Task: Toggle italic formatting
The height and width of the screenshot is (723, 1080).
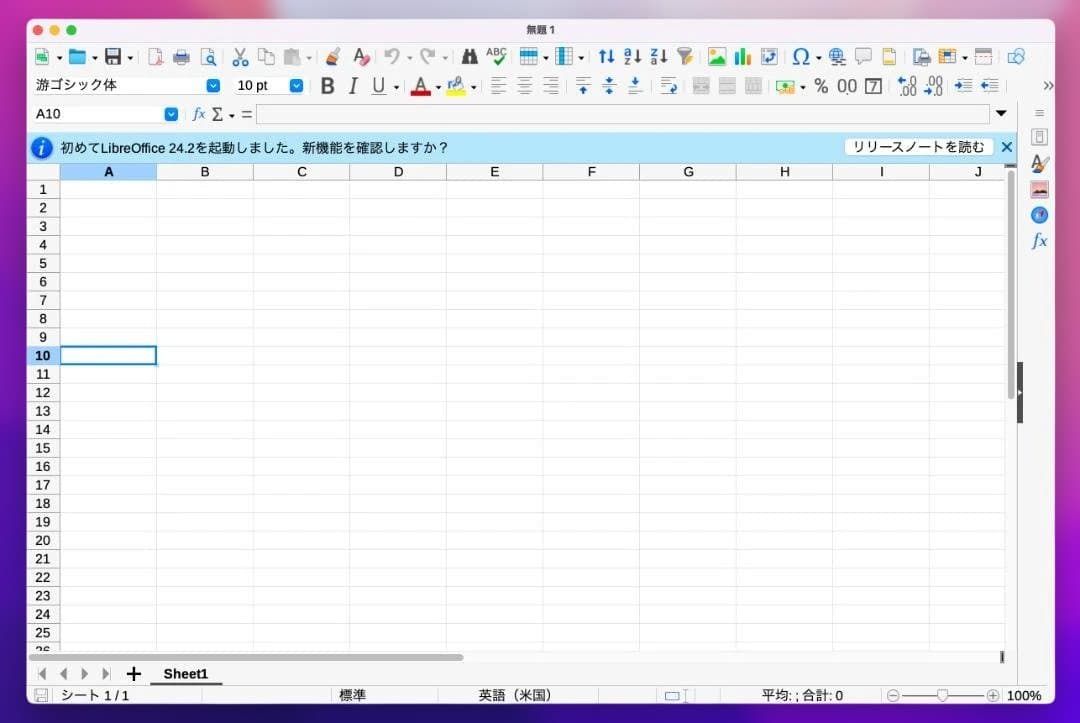Action: coord(352,86)
